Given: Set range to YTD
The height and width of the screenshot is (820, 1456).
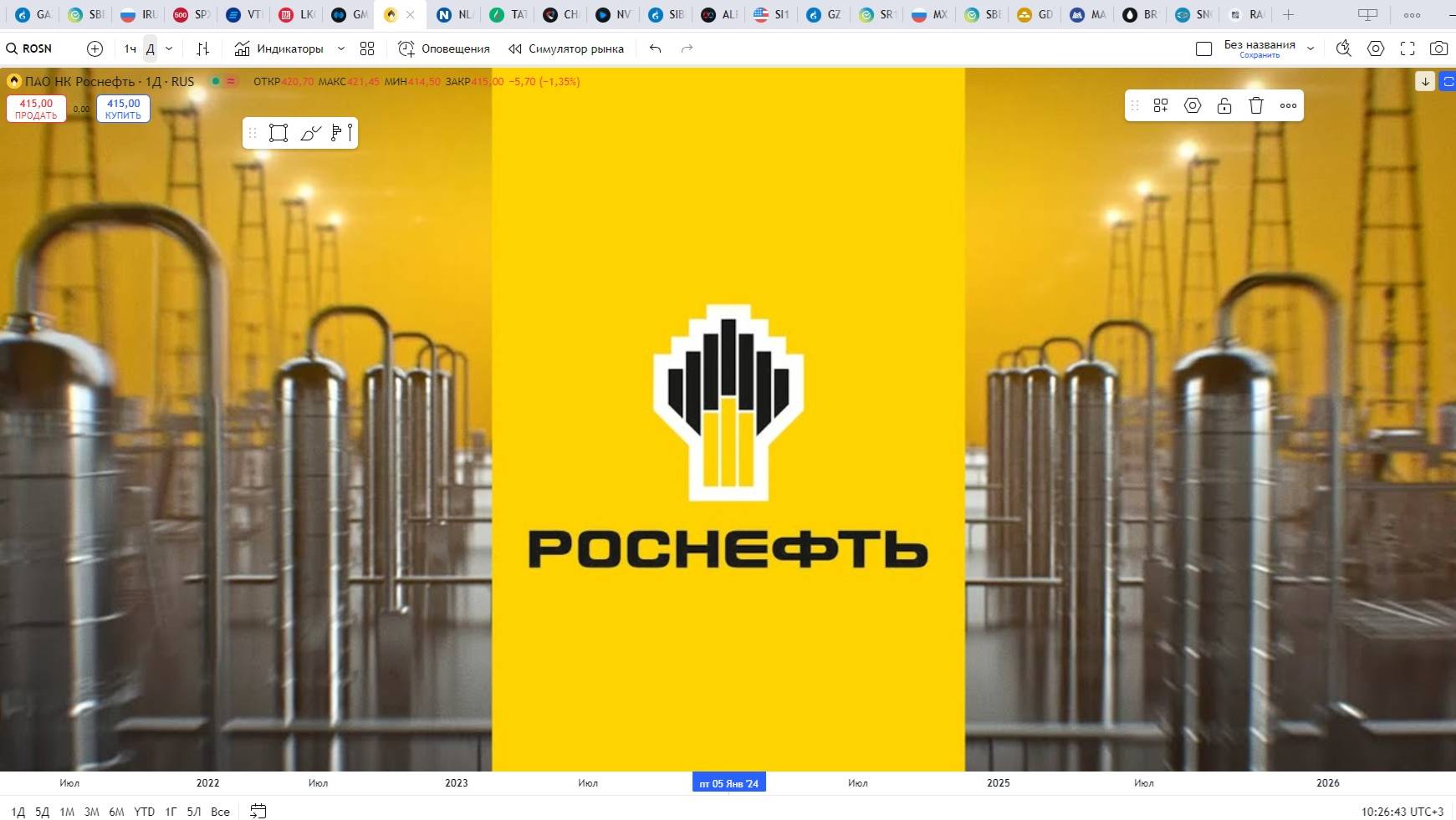Looking at the screenshot, I should click(x=145, y=812).
